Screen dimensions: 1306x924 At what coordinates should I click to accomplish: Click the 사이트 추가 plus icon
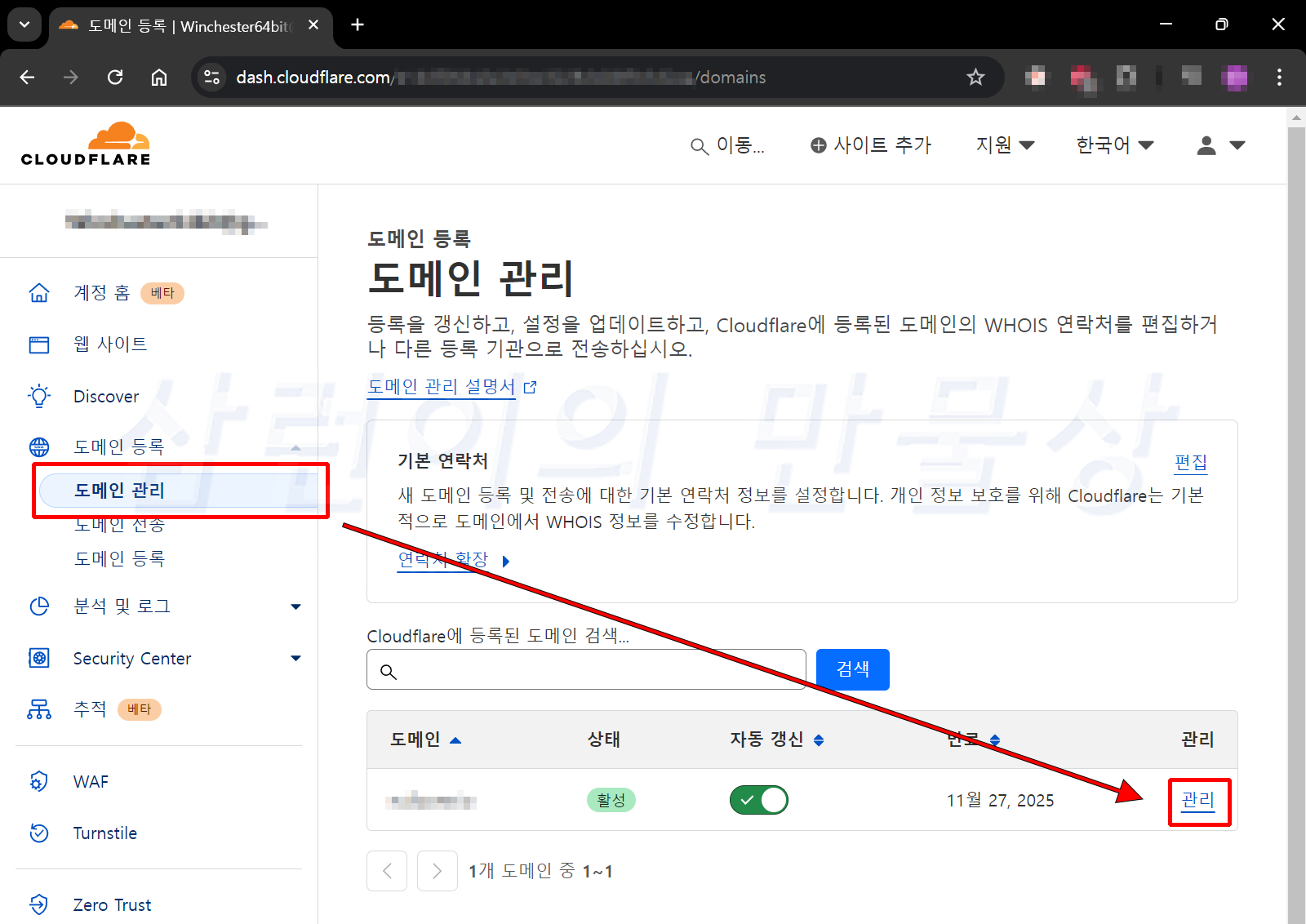point(818,145)
